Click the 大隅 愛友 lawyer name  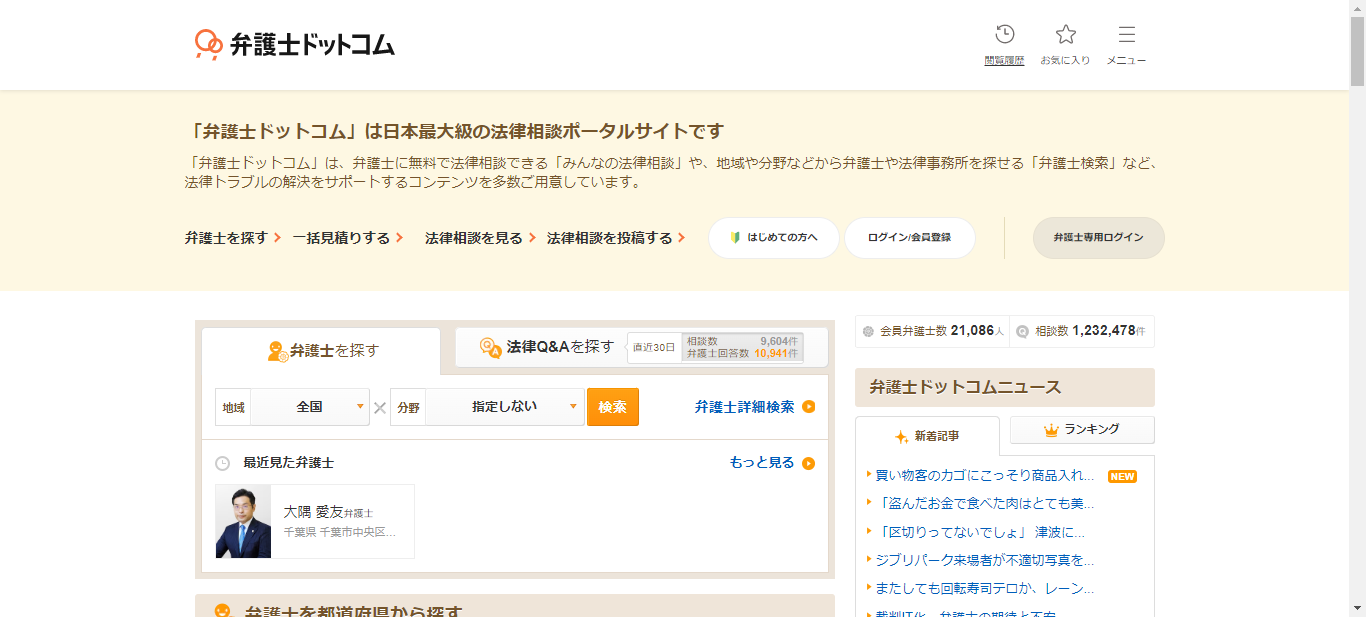pos(313,511)
